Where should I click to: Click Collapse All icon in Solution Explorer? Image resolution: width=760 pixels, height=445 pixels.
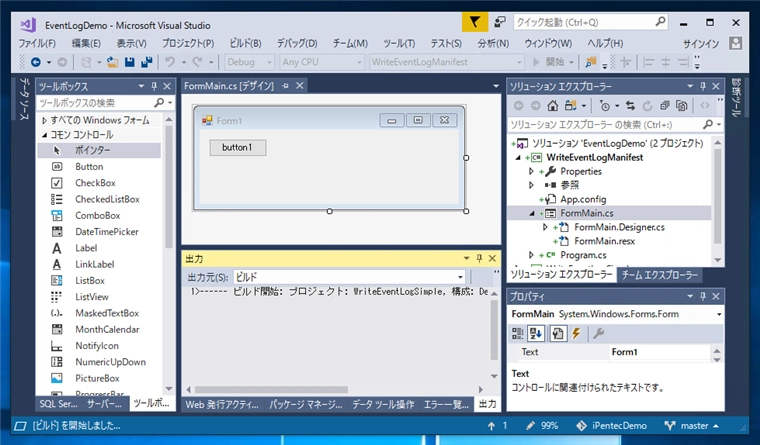click(x=665, y=106)
